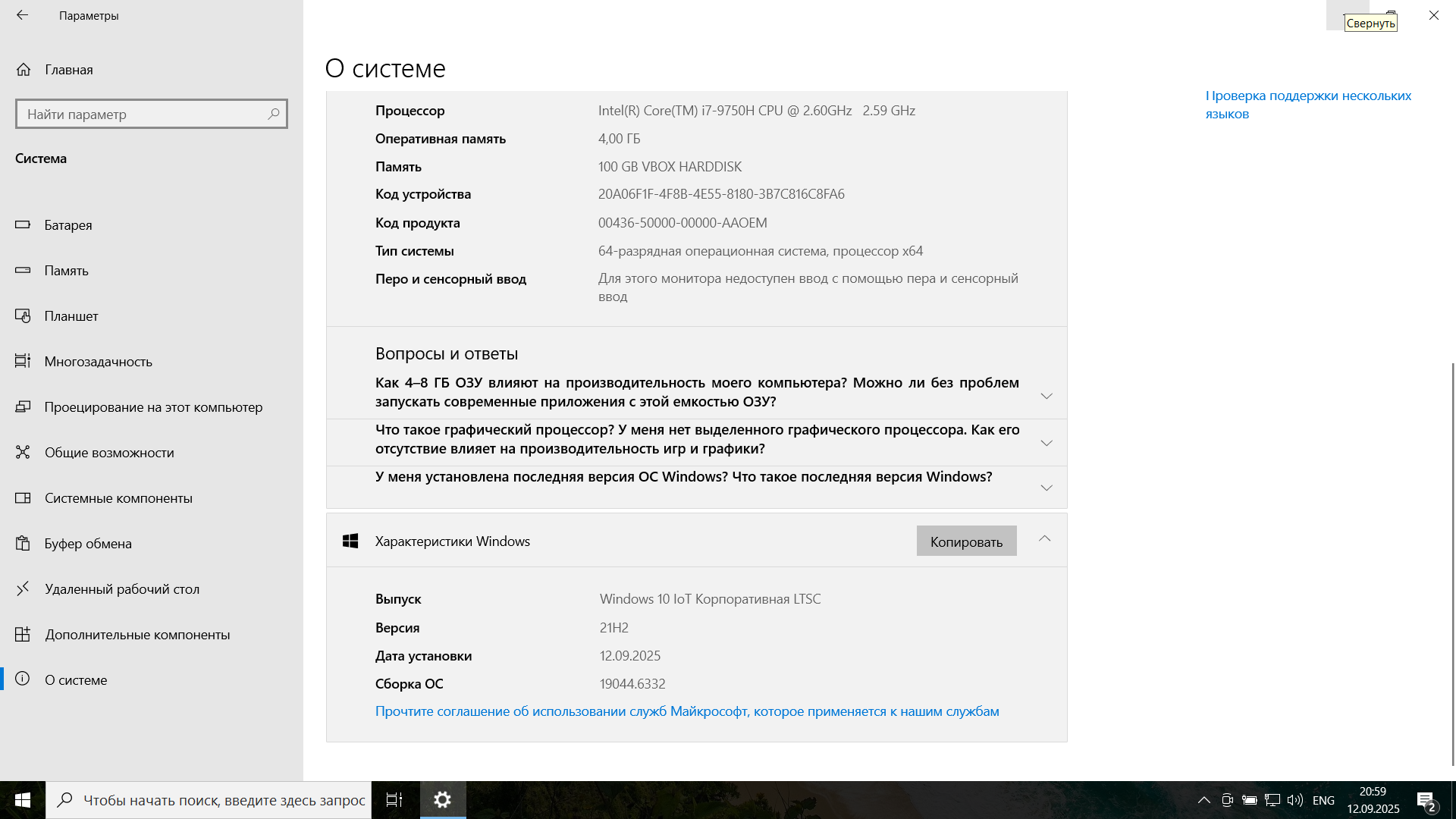This screenshot has width=1456, height=819.
Task: Select Дополнительные компоненты in sidebar
Action: click(137, 635)
